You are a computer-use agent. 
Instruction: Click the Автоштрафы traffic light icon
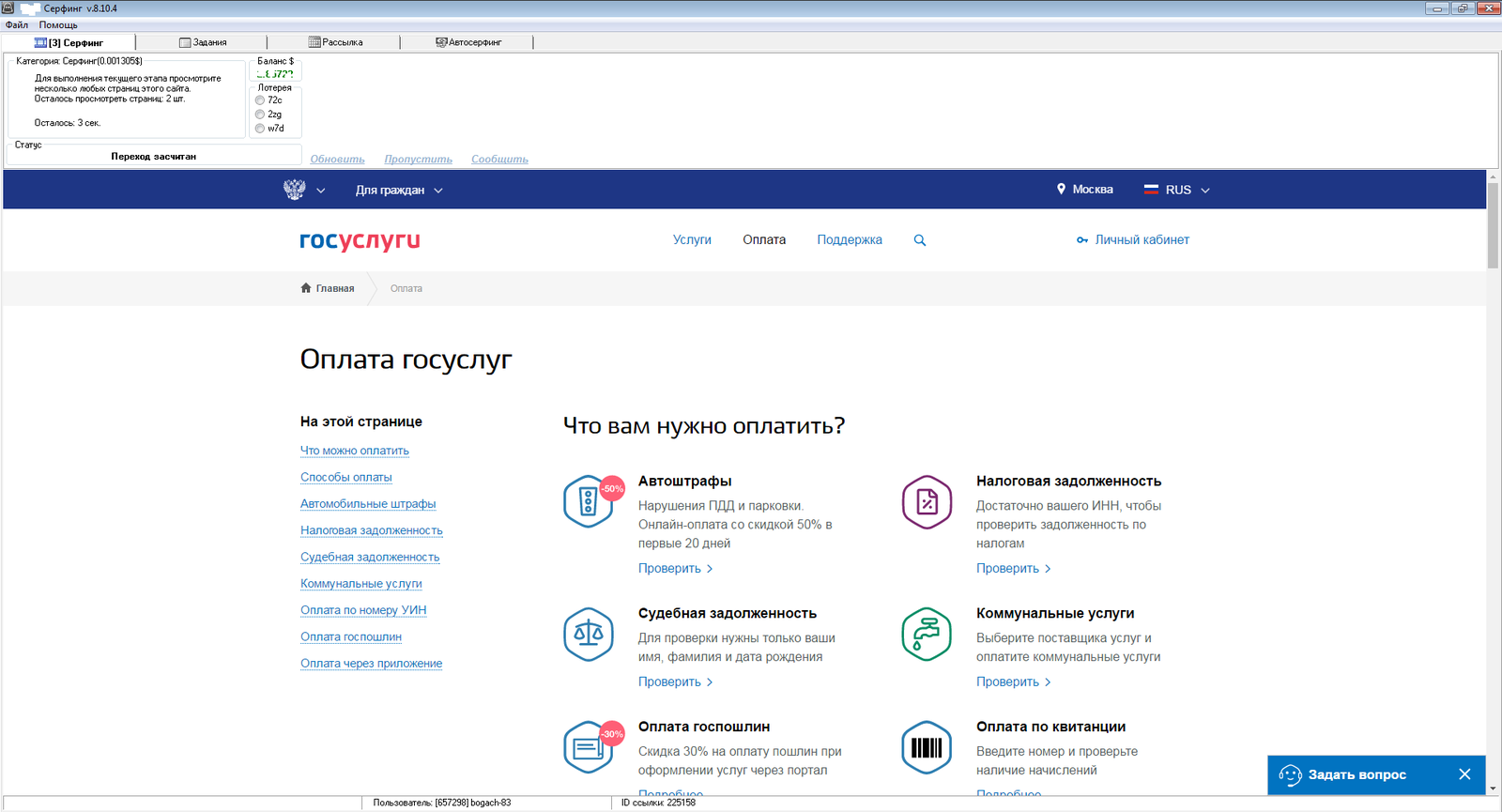[x=589, y=501]
